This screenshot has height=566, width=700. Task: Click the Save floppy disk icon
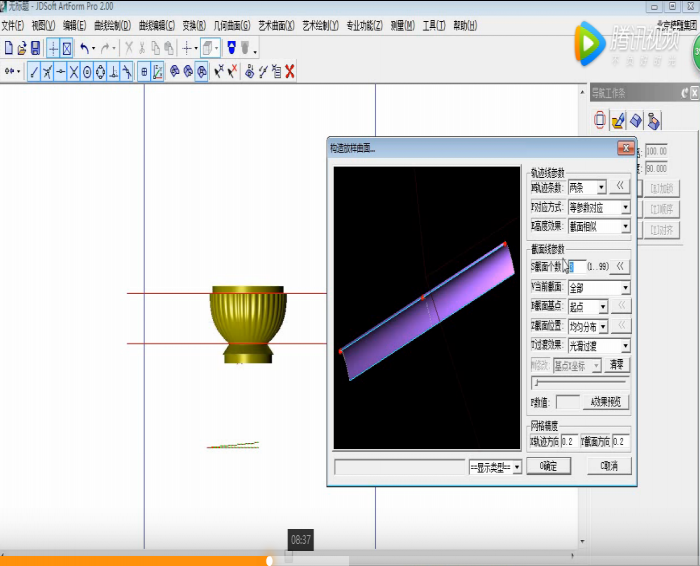[x=35, y=48]
